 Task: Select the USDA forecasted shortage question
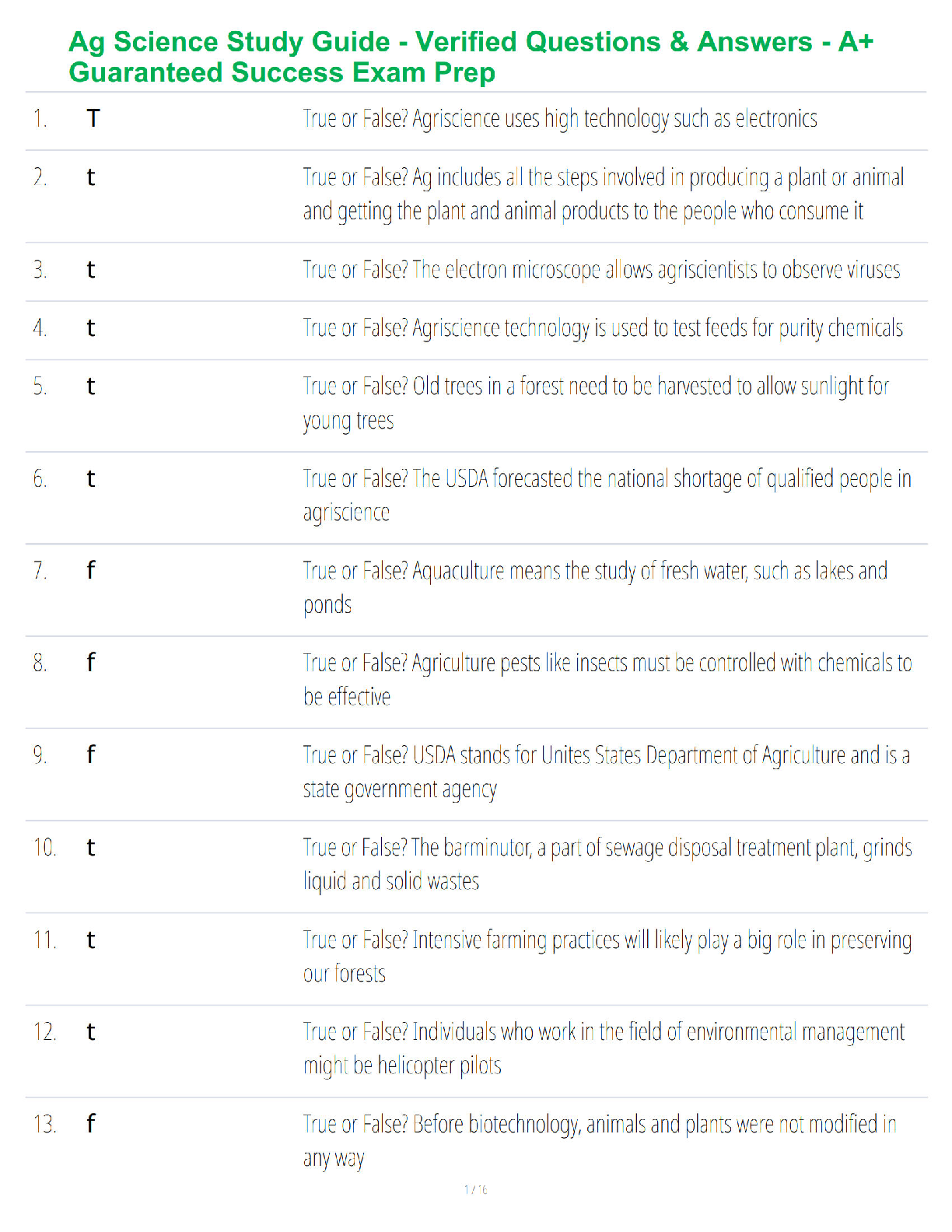607,495
